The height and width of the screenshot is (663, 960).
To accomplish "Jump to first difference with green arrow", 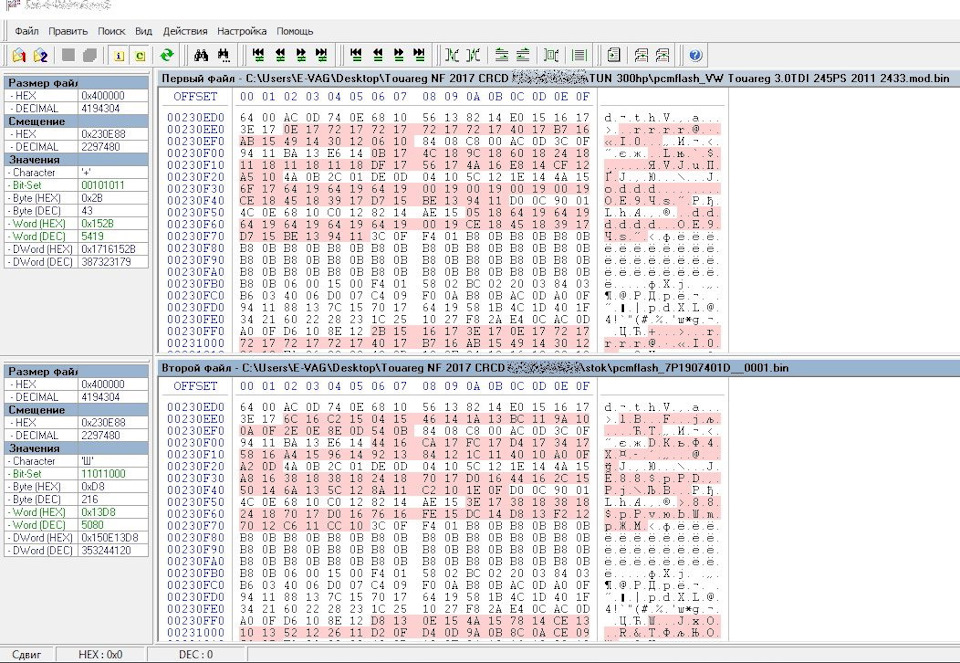I will point(258,55).
